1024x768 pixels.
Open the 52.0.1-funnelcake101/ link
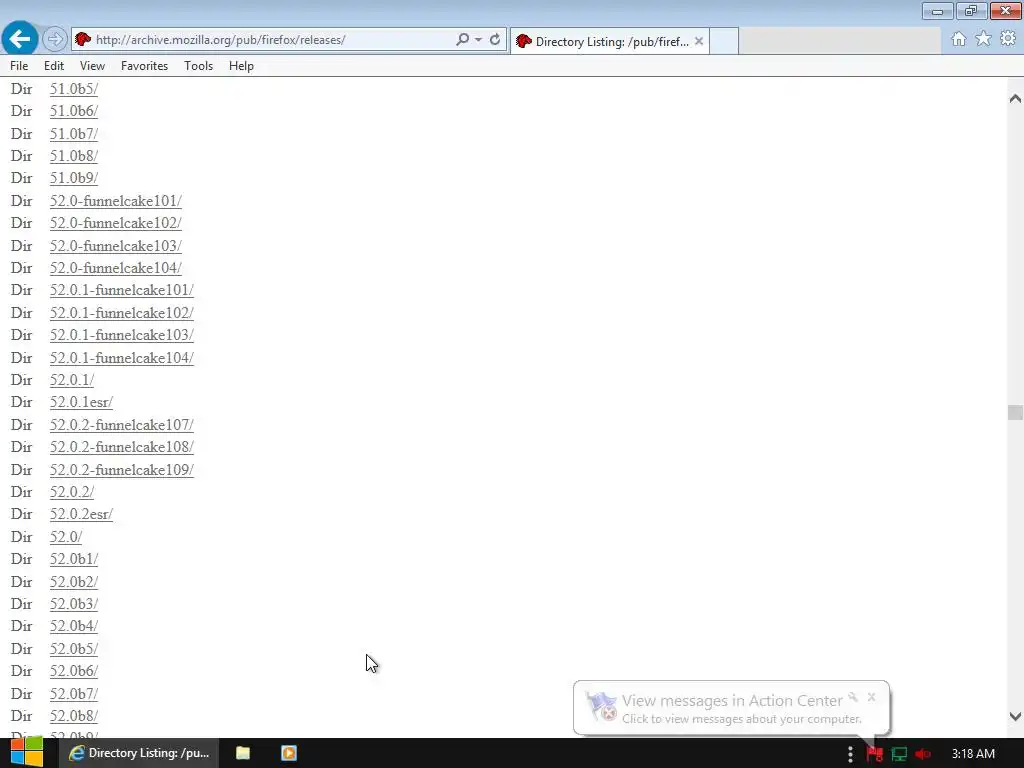coord(121,290)
